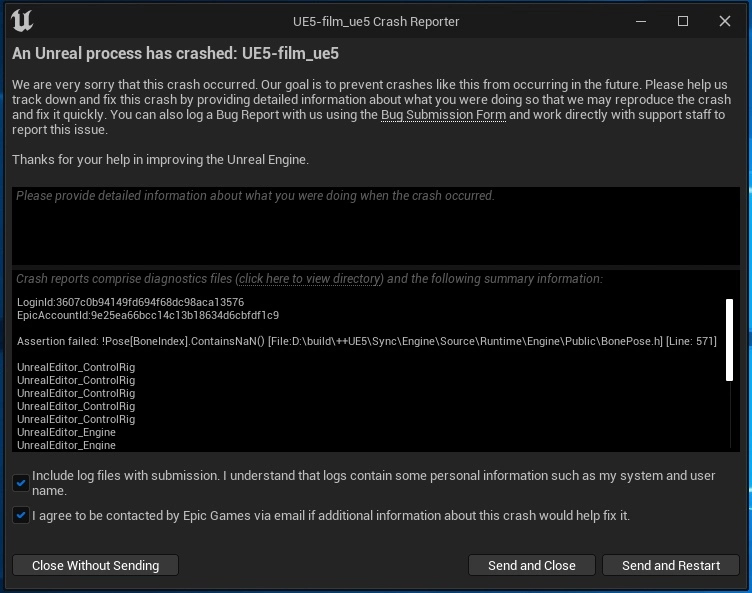Screen dimensions: 752x593
Task: Click the Send and Close button
Action: 531,565
